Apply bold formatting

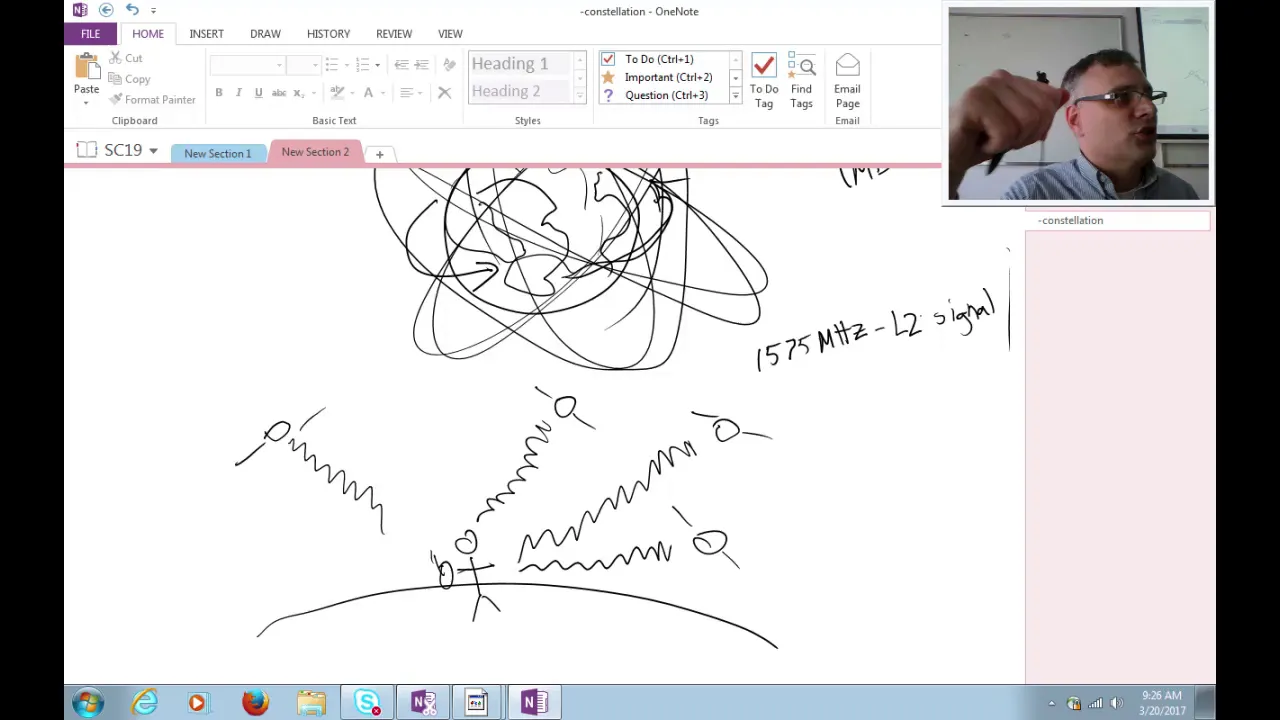(219, 93)
